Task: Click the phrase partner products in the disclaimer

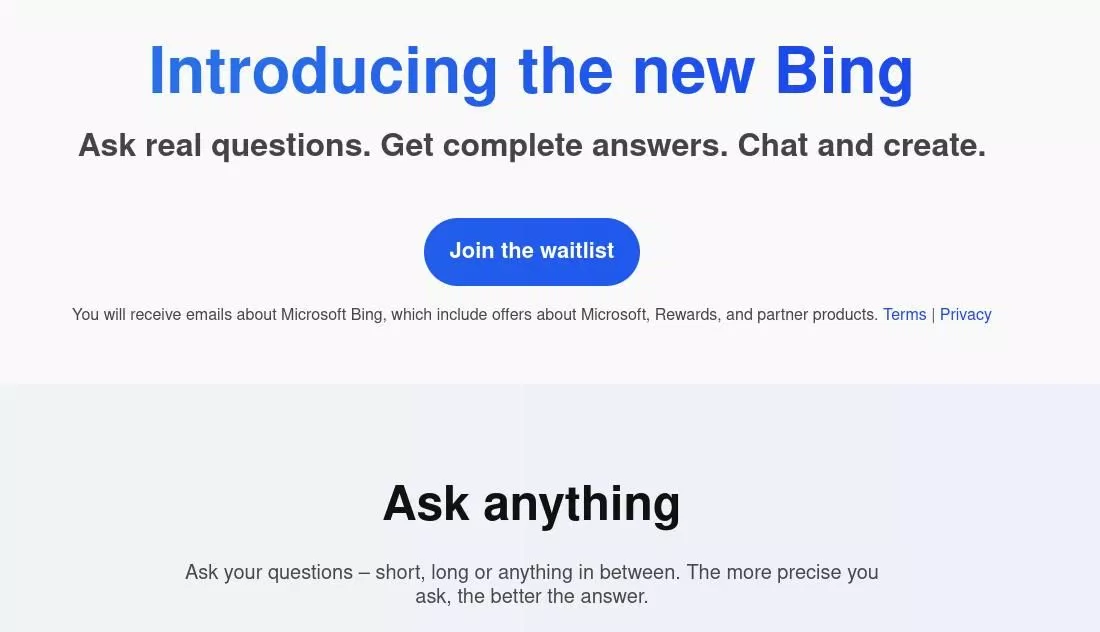Action: (x=819, y=314)
